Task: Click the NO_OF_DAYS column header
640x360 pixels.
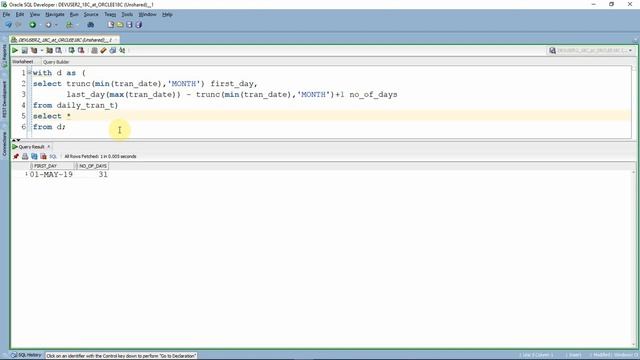Action: click(x=93, y=166)
